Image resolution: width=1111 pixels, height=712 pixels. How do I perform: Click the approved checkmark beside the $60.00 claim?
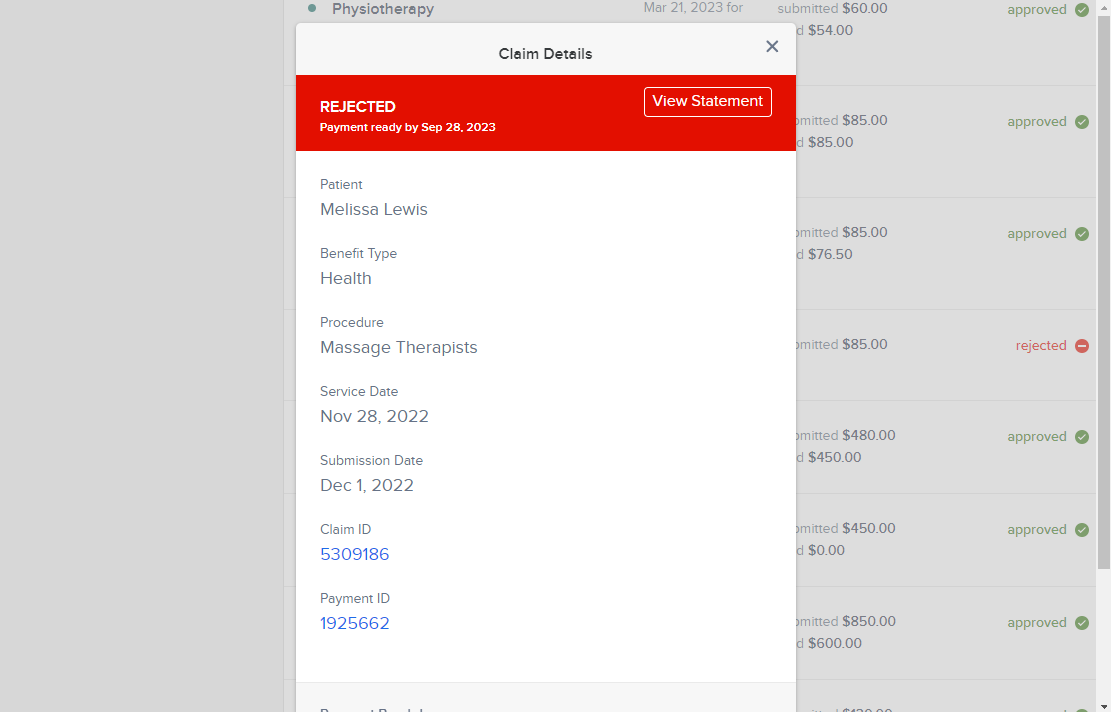[1082, 9]
